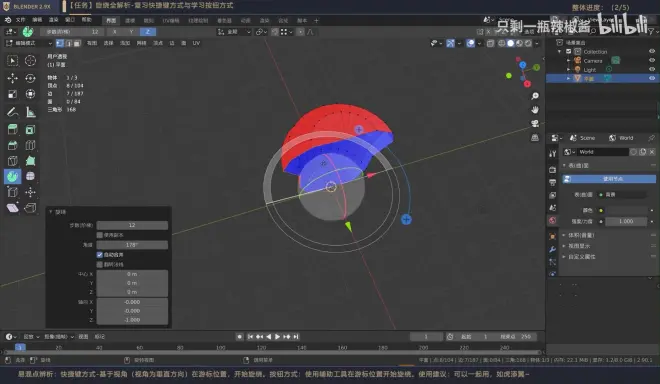The image size is (660, 384).
Task: Adjust the 强度/力度 strength slider
Action: pos(626,221)
